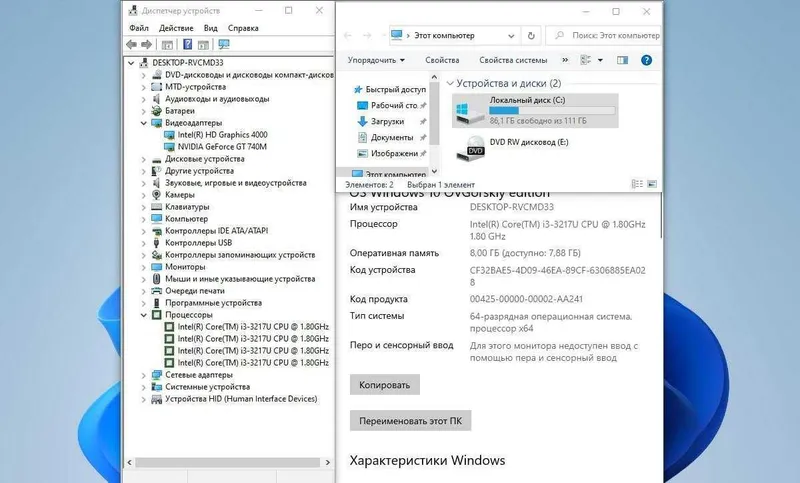The height and width of the screenshot is (483, 800).
Task: Click the Контроллеры USB icon
Action: 157,243
